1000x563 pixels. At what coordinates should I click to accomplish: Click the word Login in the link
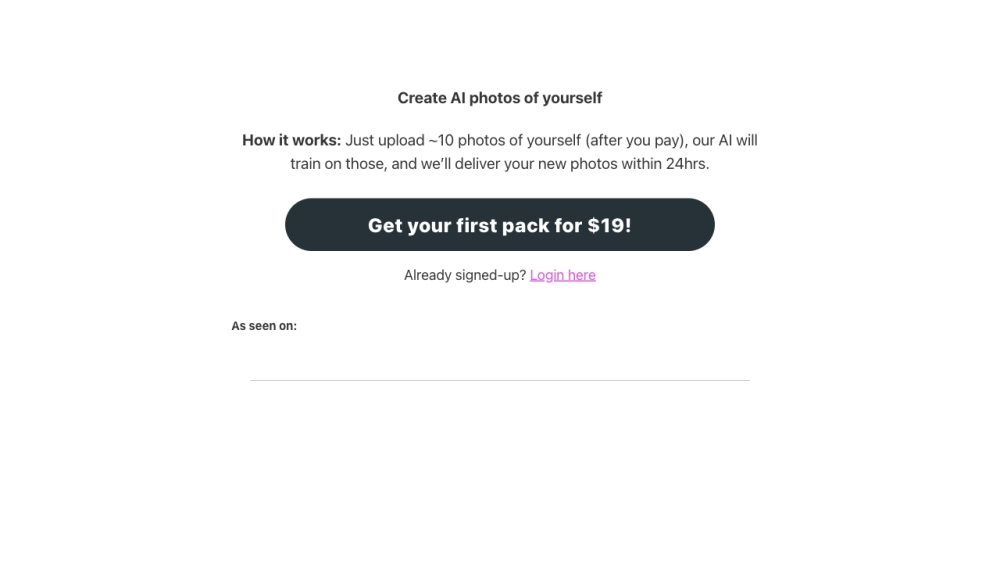click(x=547, y=275)
